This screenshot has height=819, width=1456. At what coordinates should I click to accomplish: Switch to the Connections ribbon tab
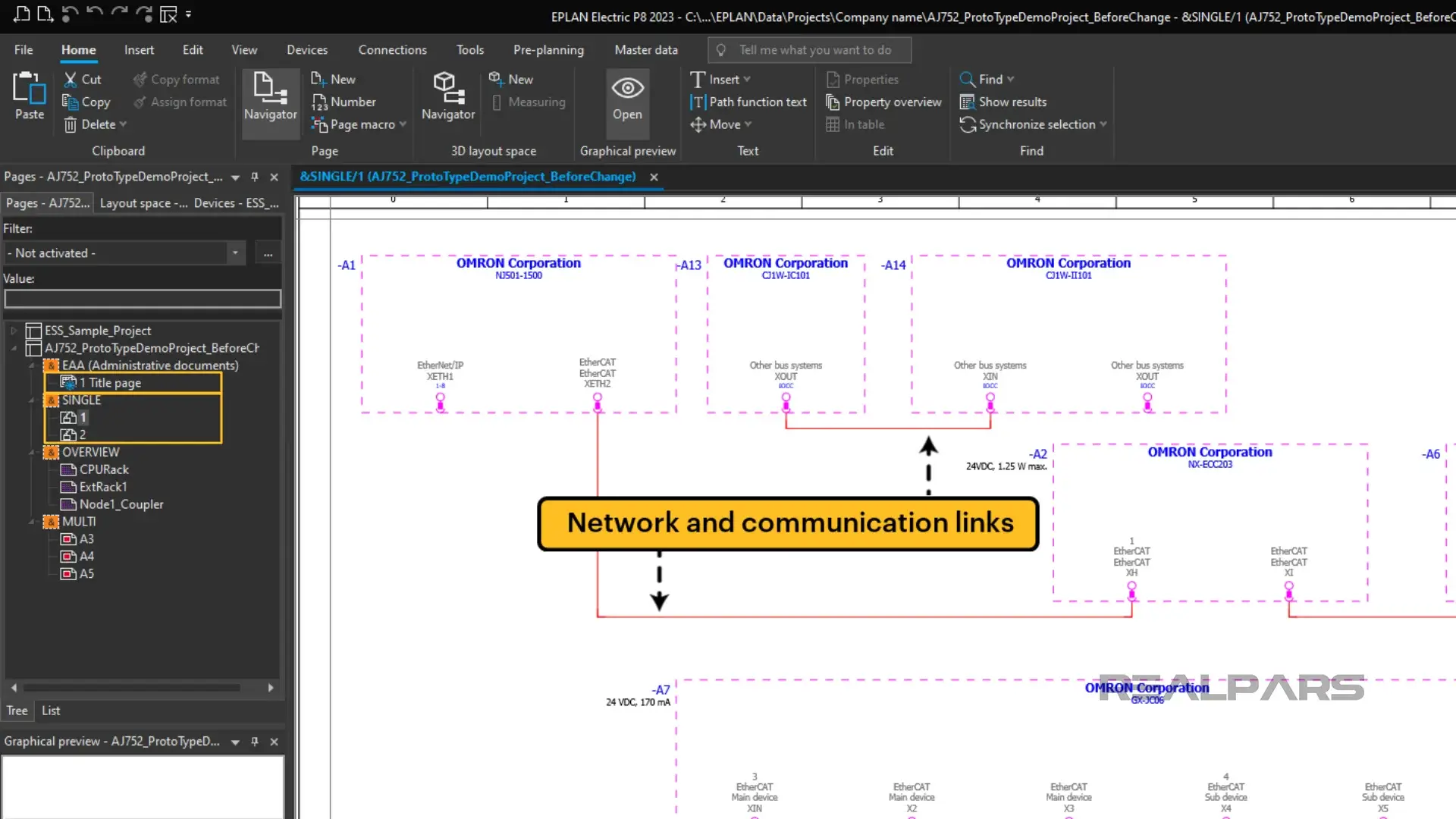tap(392, 49)
